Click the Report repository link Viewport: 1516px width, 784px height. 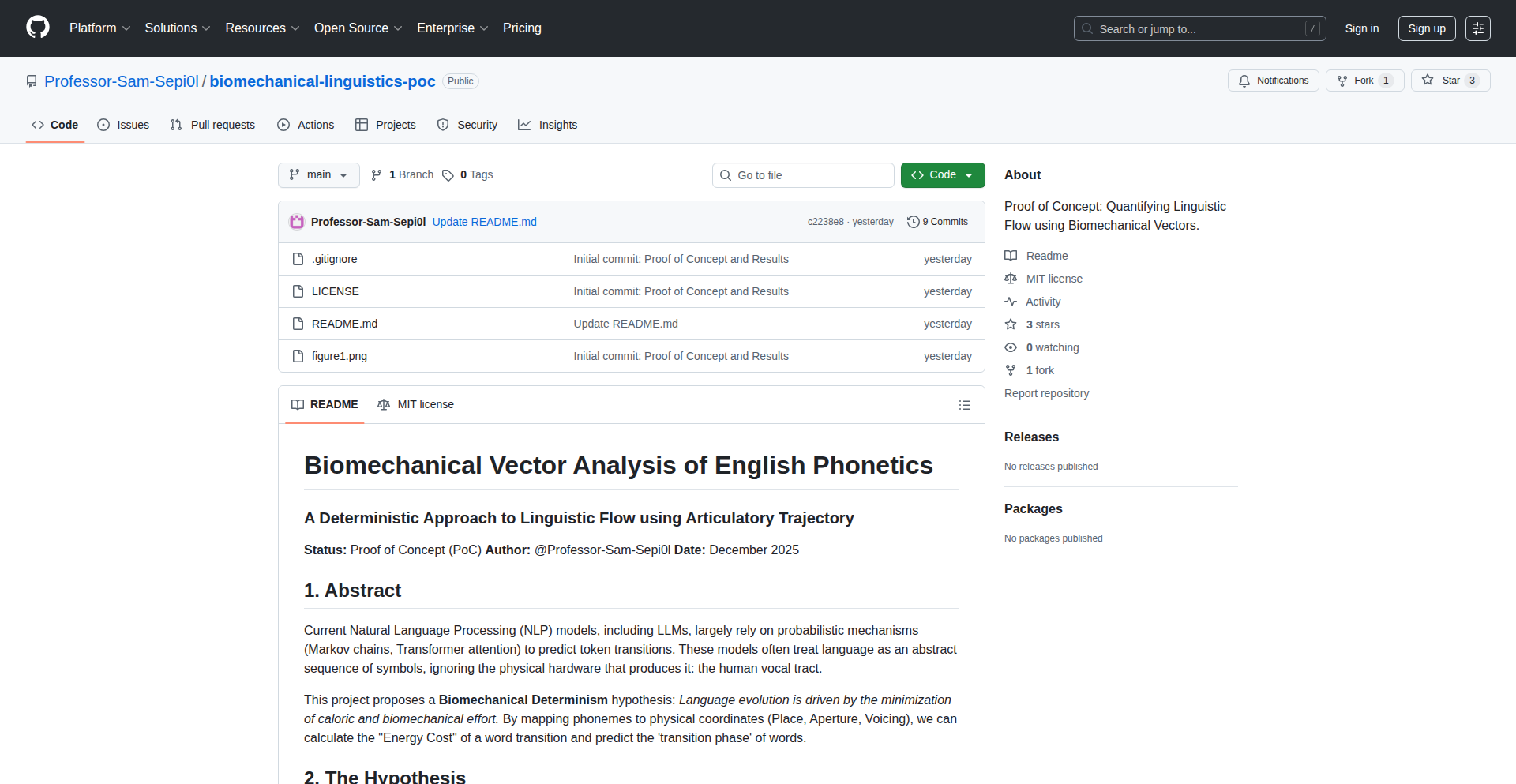[x=1046, y=393]
